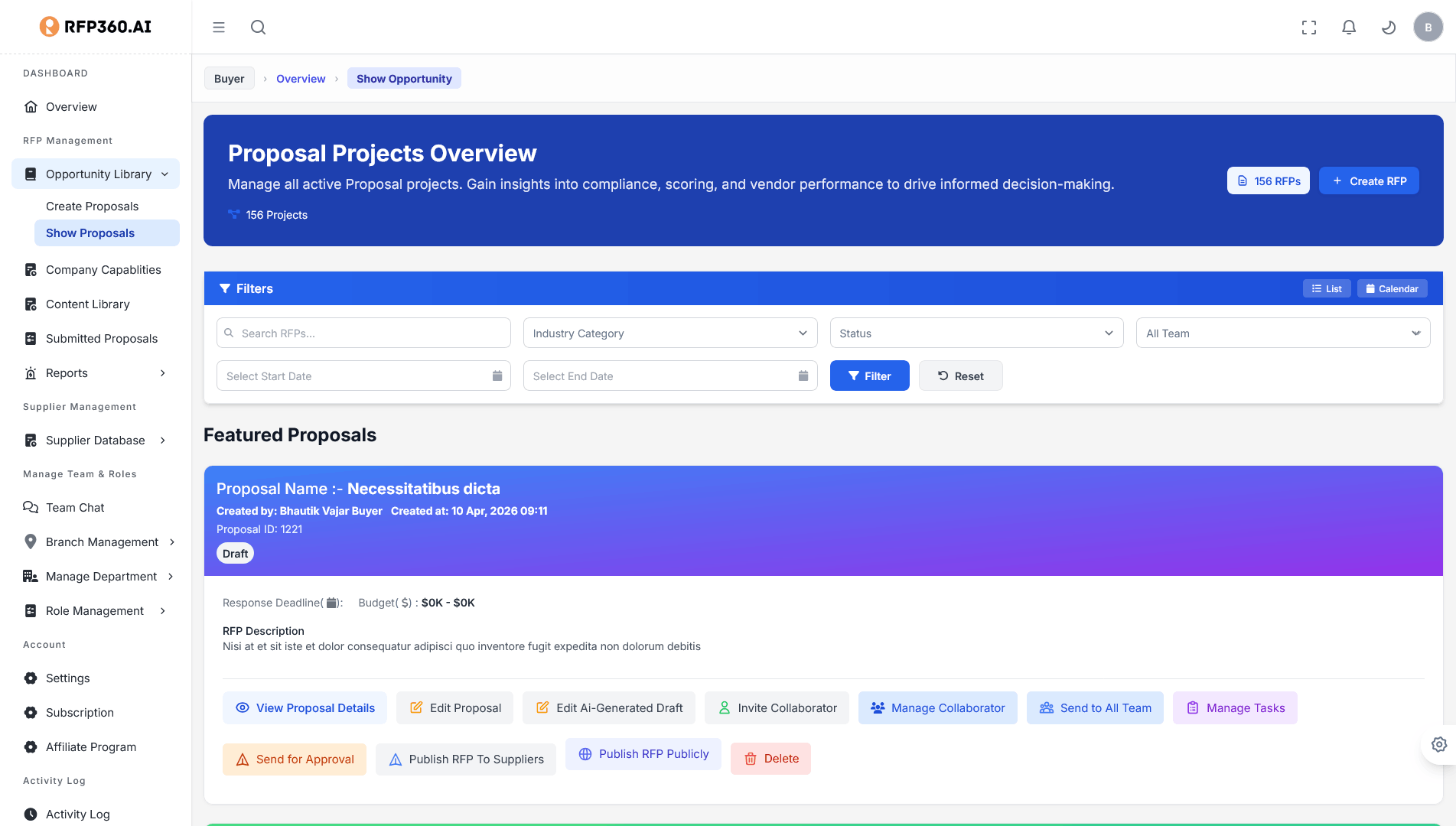
Task: Switch to the List view
Action: (x=1327, y=288)
